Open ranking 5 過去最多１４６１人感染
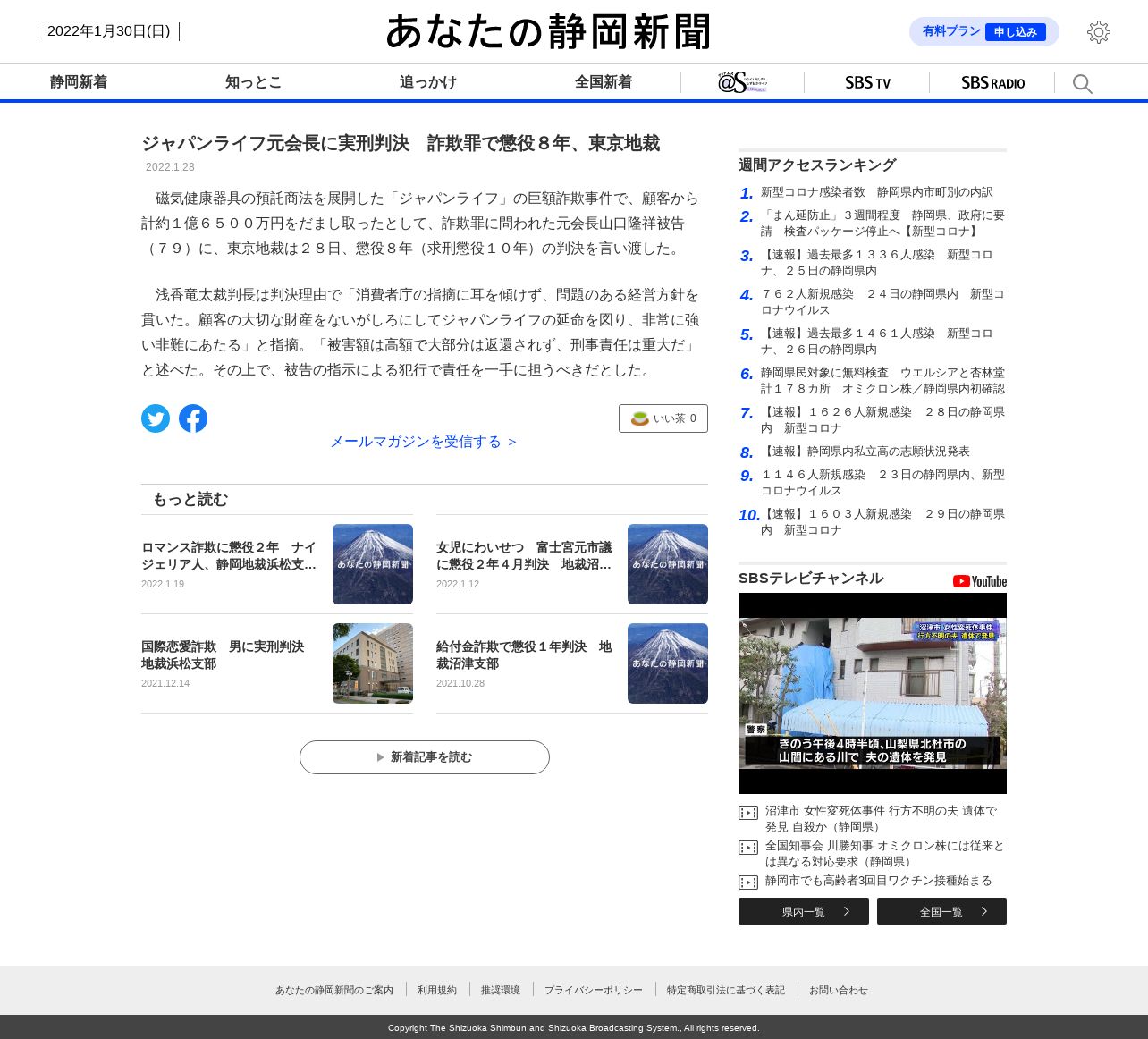1148x1039 pixels. (x=877, y=342)
